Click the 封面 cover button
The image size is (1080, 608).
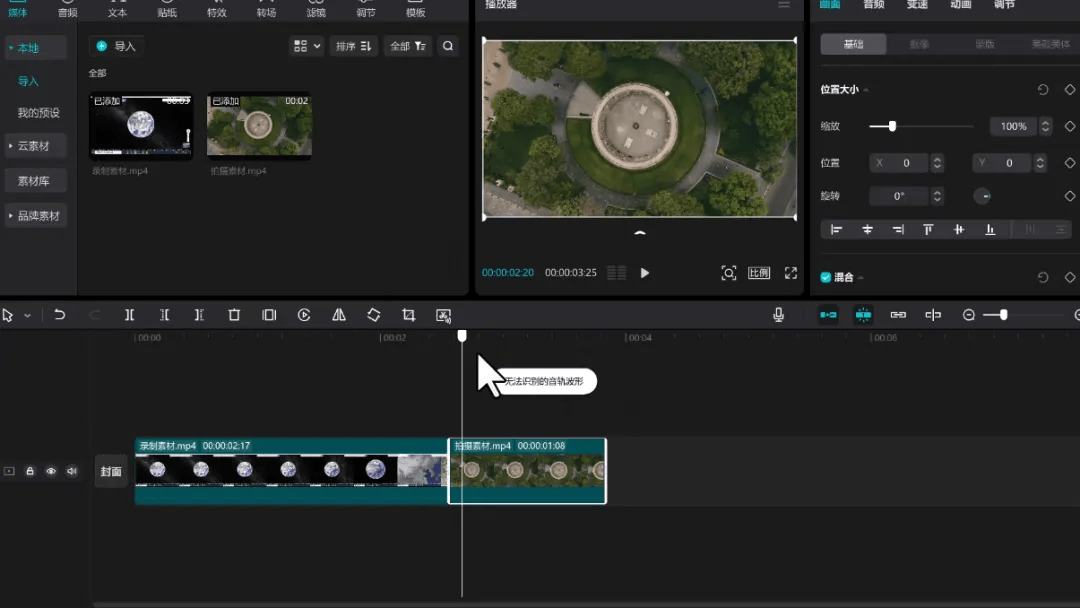click(x=111, y=472)
